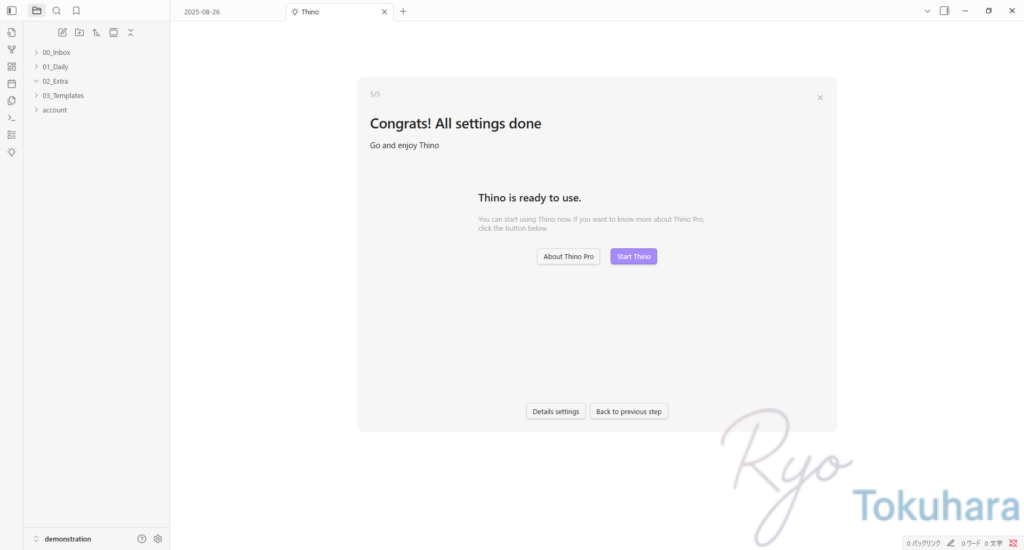Open command palette terminal icon
The height and width of the screenshot is (550, 1024).
click(x=12, y=118)
